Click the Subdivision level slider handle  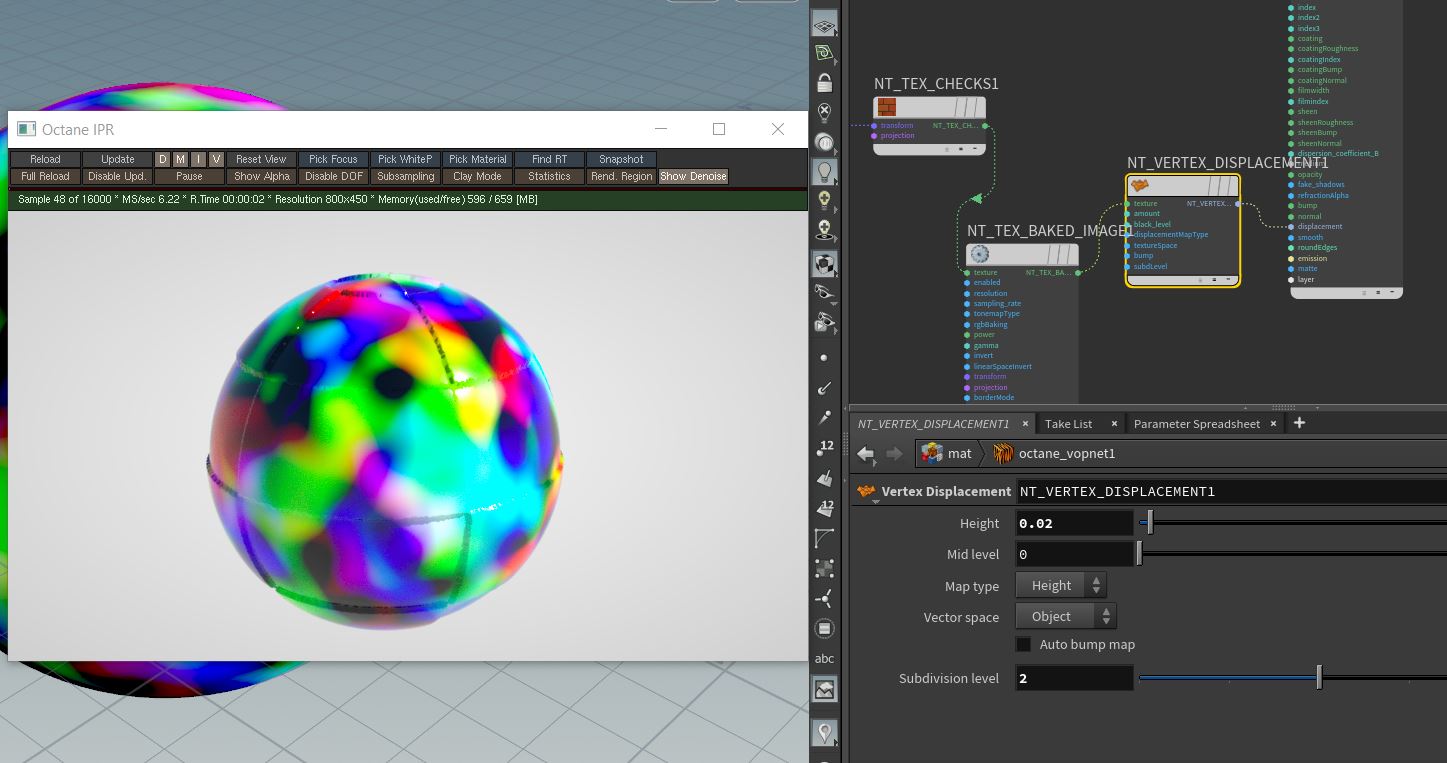[x=1319, y=677]
